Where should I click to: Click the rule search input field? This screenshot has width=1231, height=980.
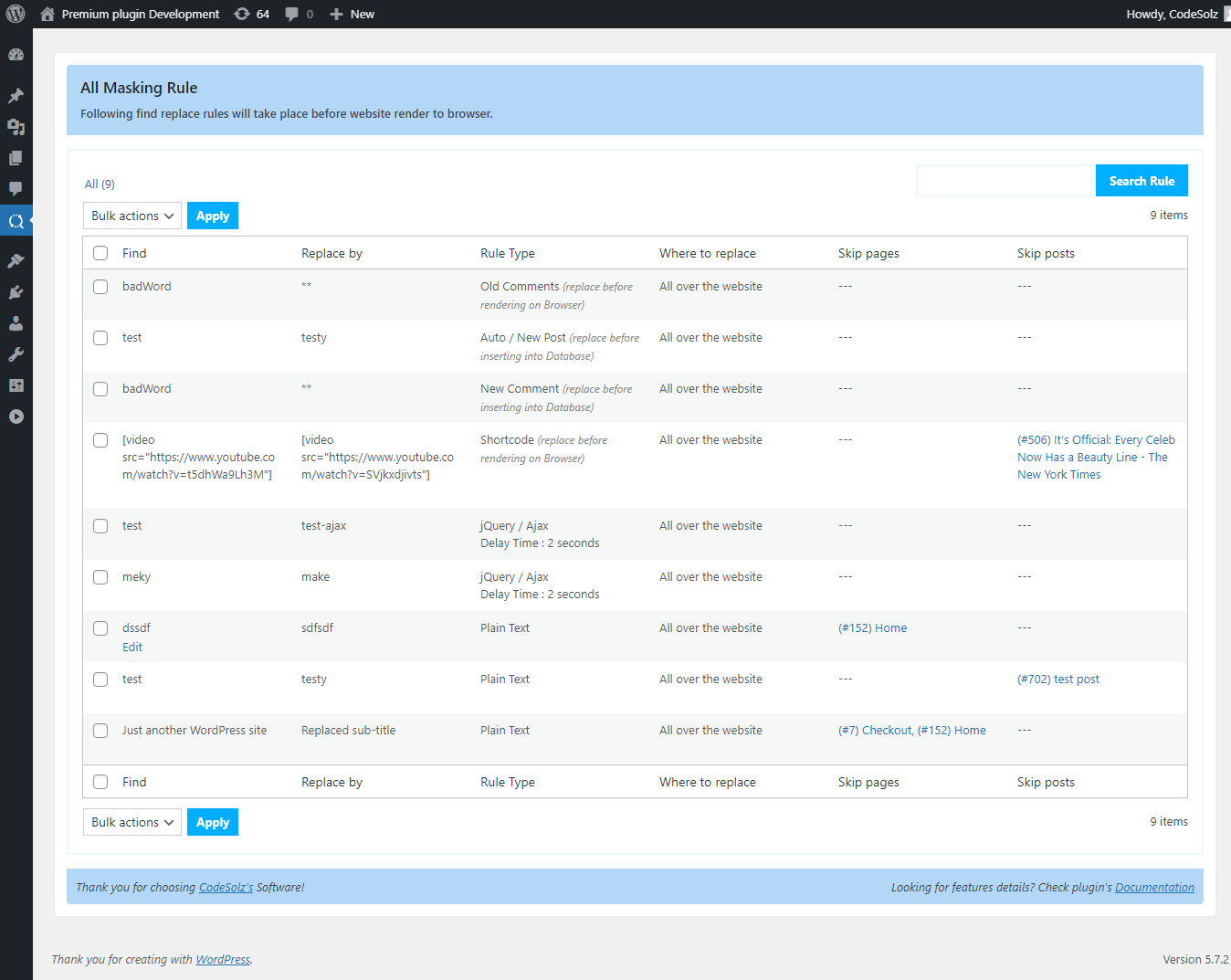1004,181
